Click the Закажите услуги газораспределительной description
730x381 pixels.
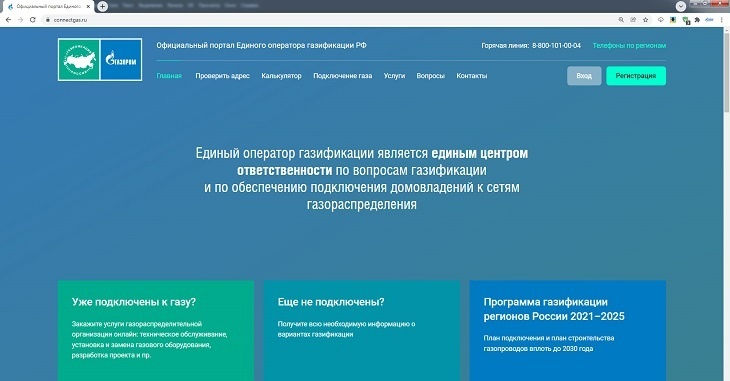[x=149, y=340]
